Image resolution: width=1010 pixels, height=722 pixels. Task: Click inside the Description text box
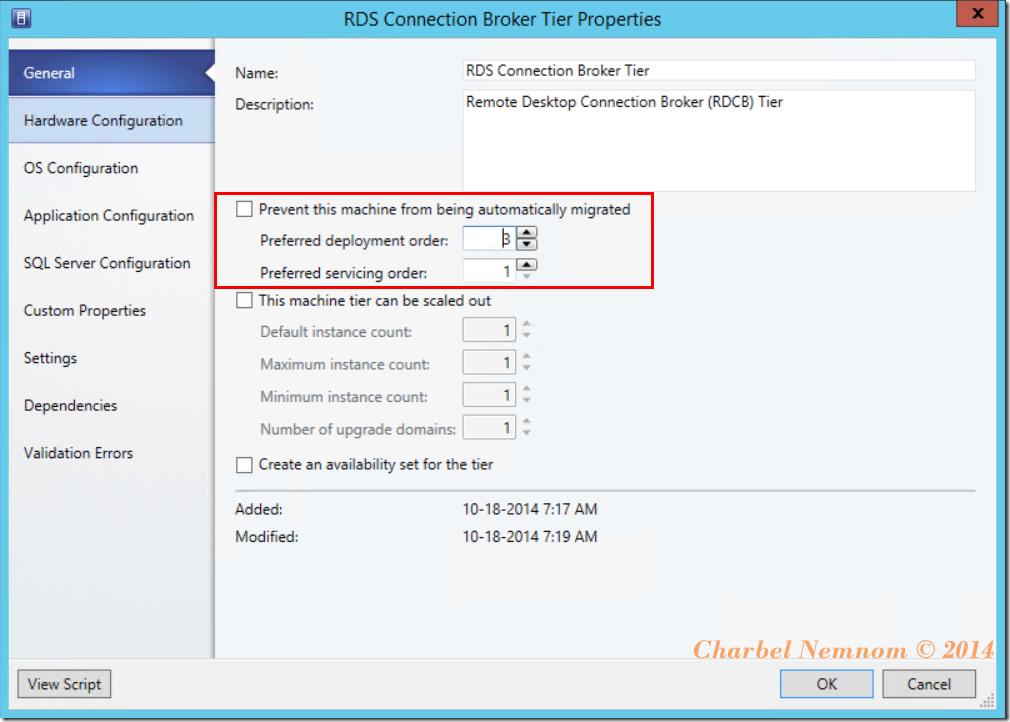point(719,140)
